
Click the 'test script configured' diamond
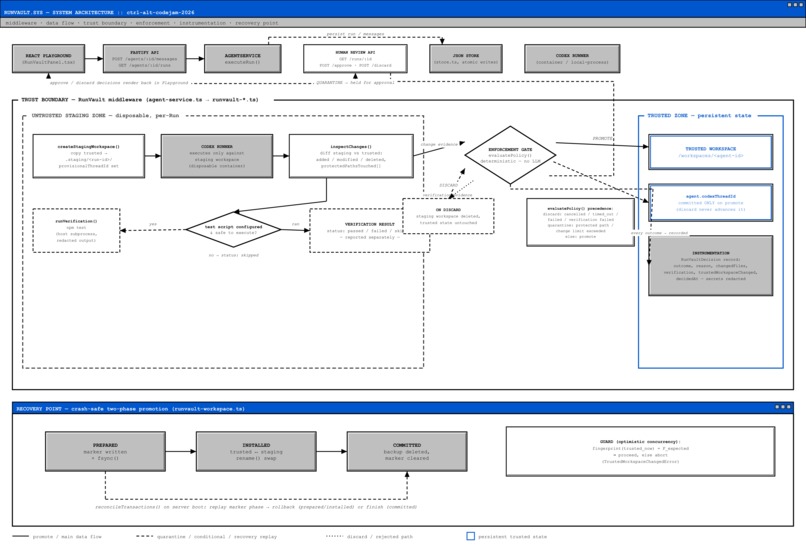point(233,229)
